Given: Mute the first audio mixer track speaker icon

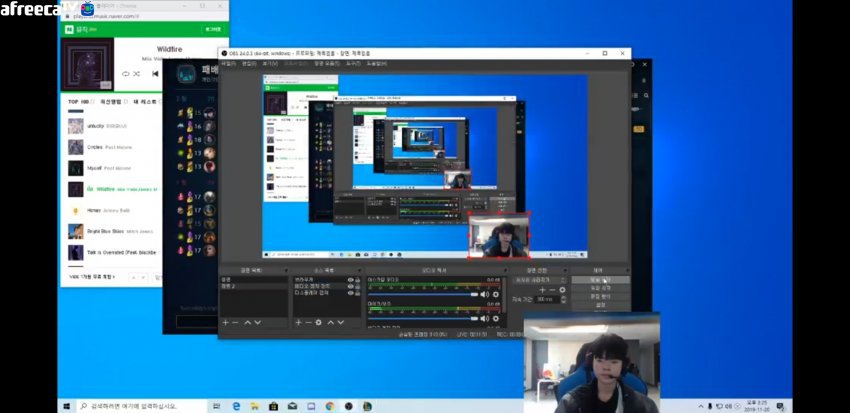Looking at the screenshot, I should pos(485,294).
